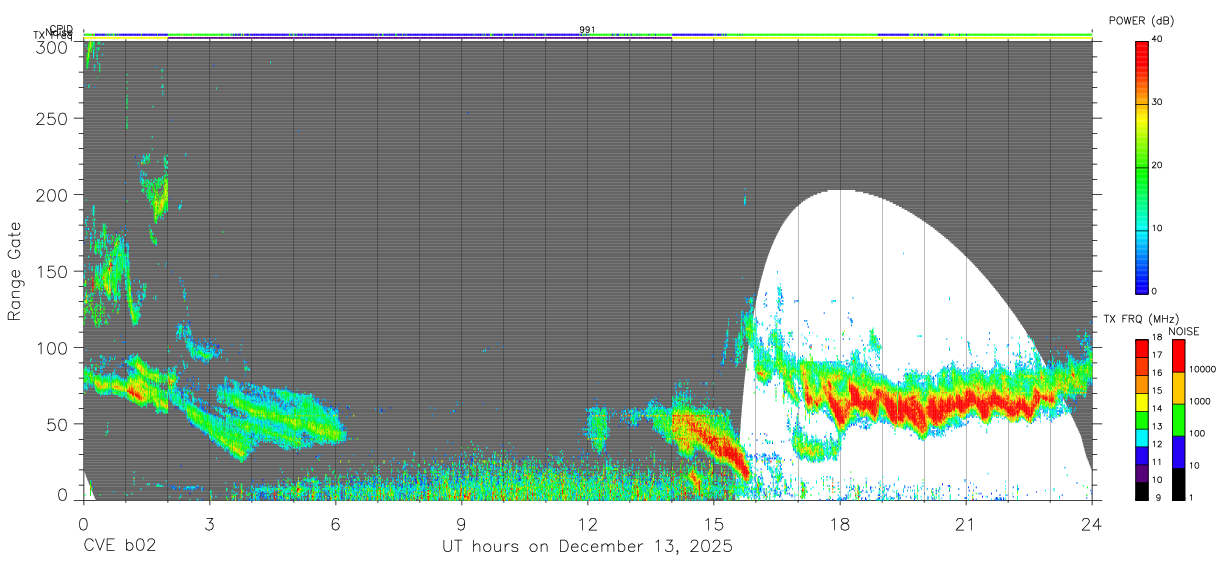Click the 50 label on Range Gate axis

click(x=59, y=424)
